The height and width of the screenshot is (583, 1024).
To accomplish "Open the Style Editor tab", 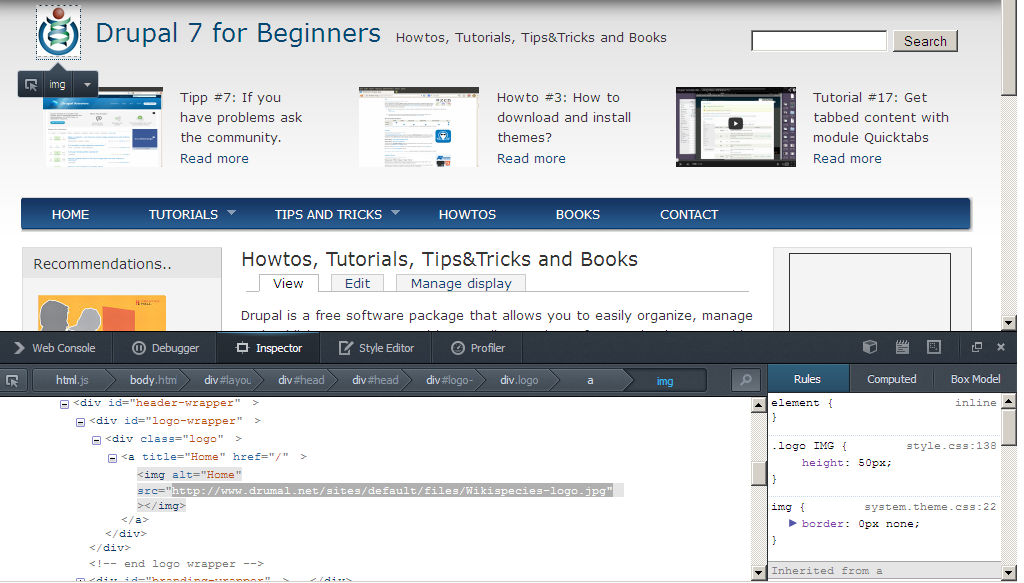I will tap(376, 348).
